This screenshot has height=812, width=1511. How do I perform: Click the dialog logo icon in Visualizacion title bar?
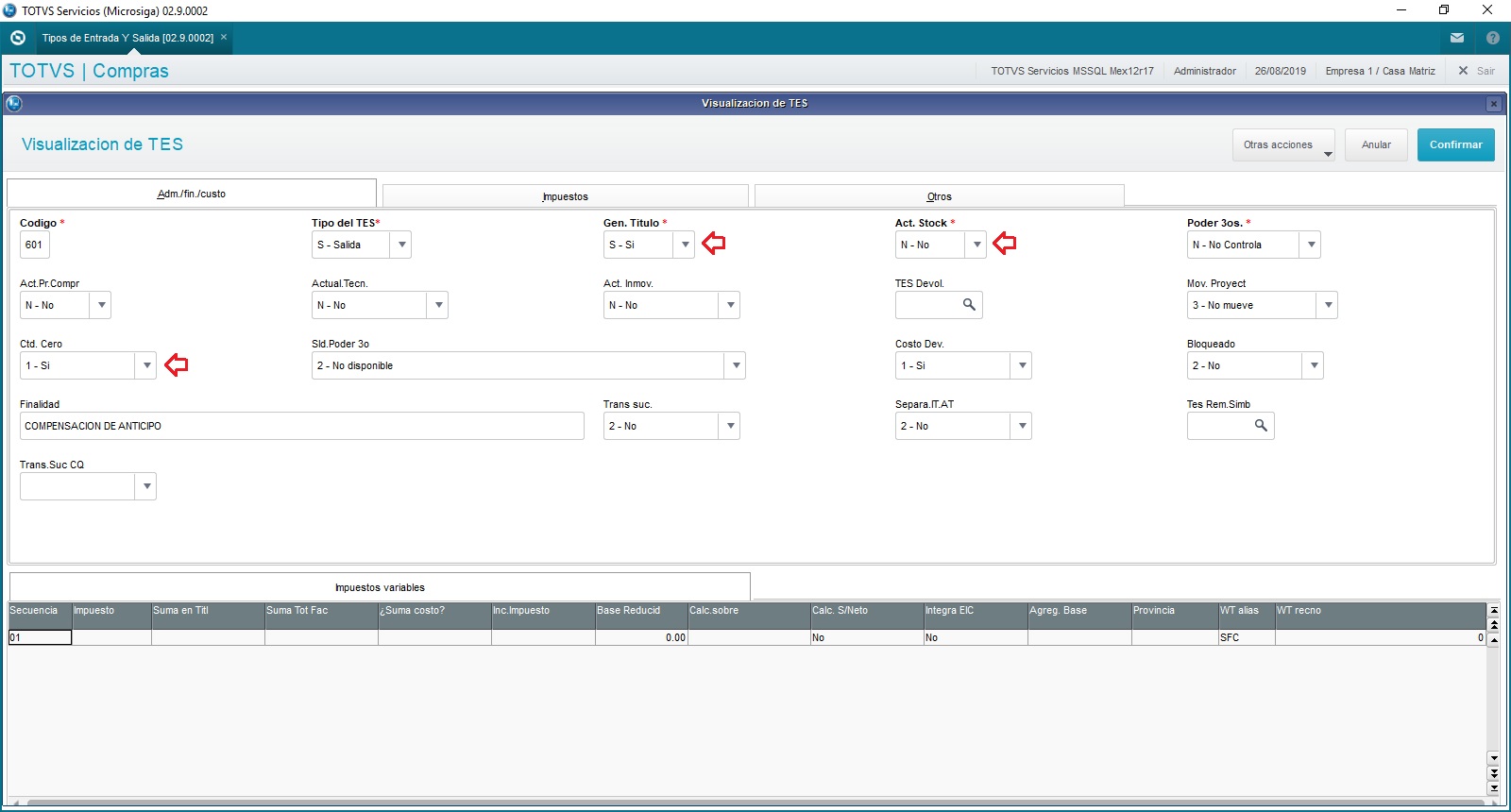[x=14, y=103]
